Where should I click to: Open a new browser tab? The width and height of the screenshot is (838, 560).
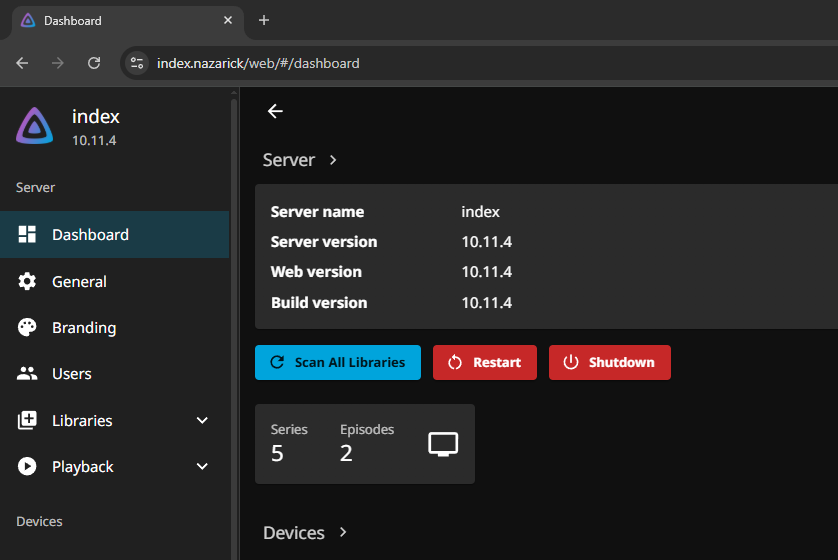point(264,20)
